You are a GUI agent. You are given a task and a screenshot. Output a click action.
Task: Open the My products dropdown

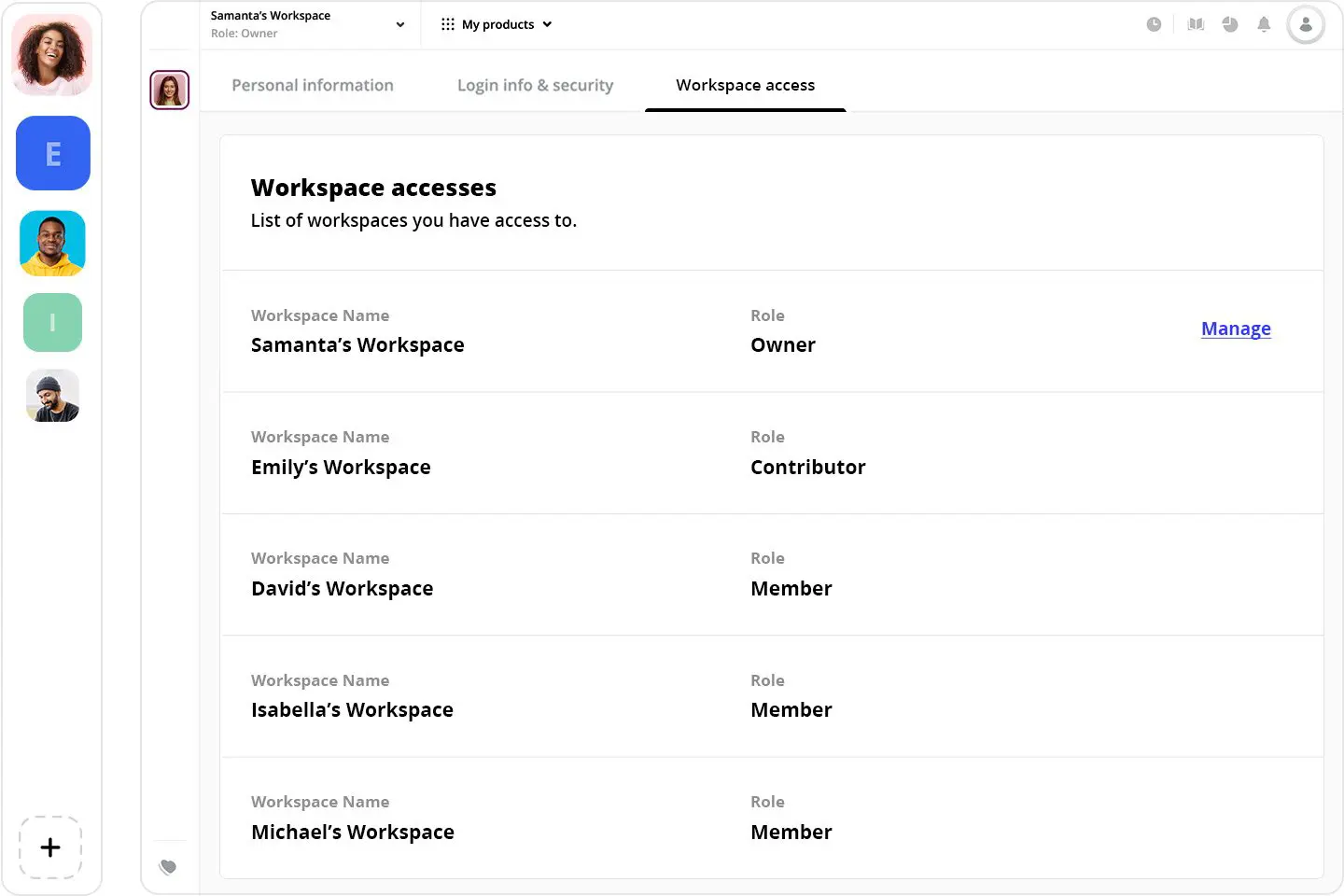click(x=497, y=24)
